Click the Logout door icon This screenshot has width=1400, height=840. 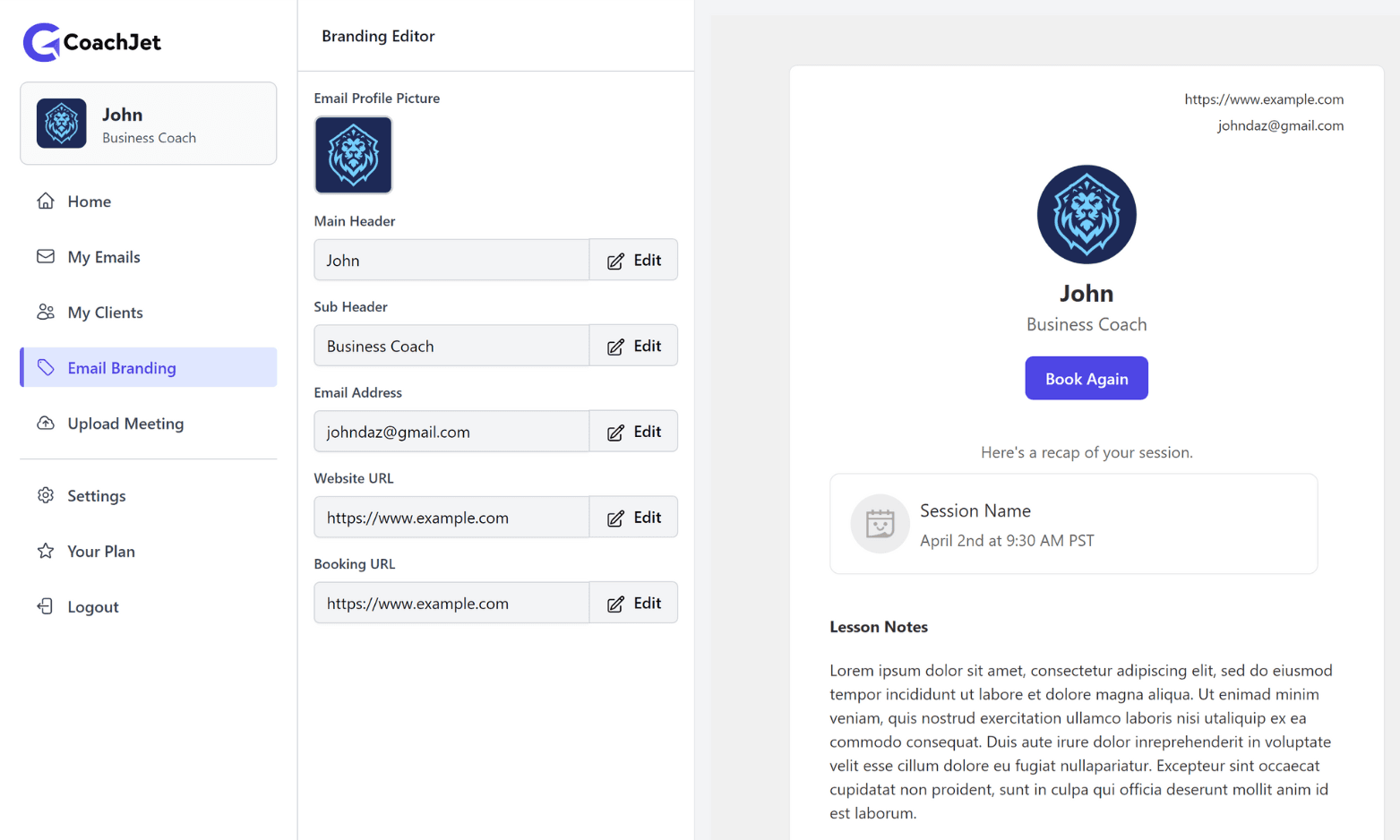[46, 606]
